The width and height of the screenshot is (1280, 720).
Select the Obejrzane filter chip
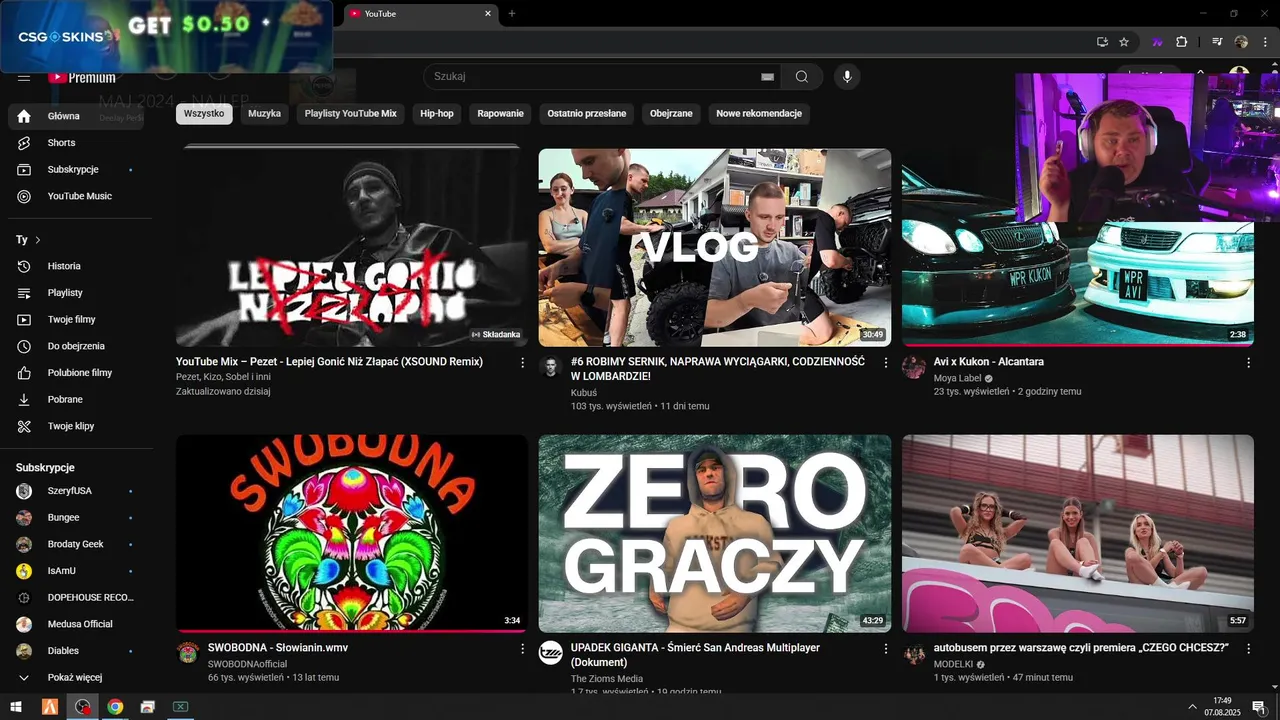tap(671, 114)
